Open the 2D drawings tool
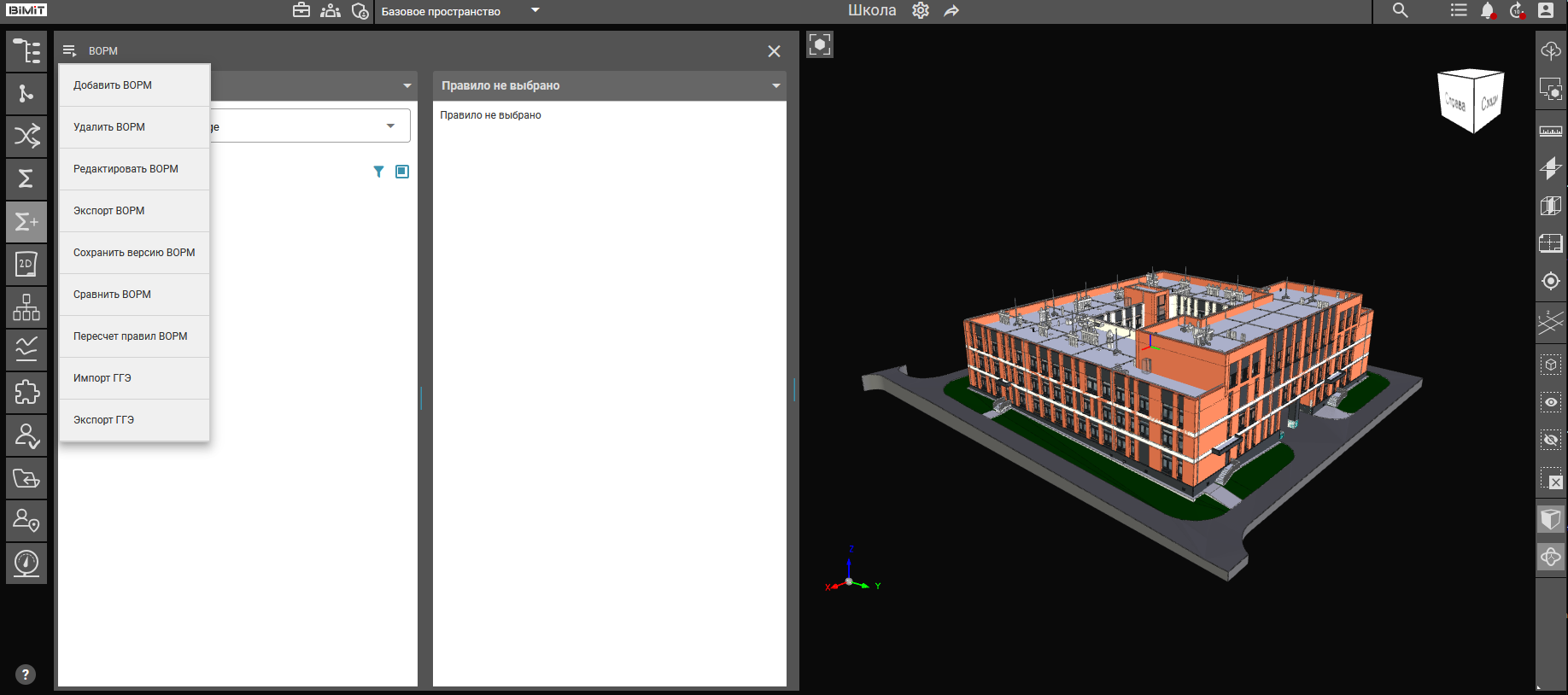1568x695 pixels. click(26, 265)
